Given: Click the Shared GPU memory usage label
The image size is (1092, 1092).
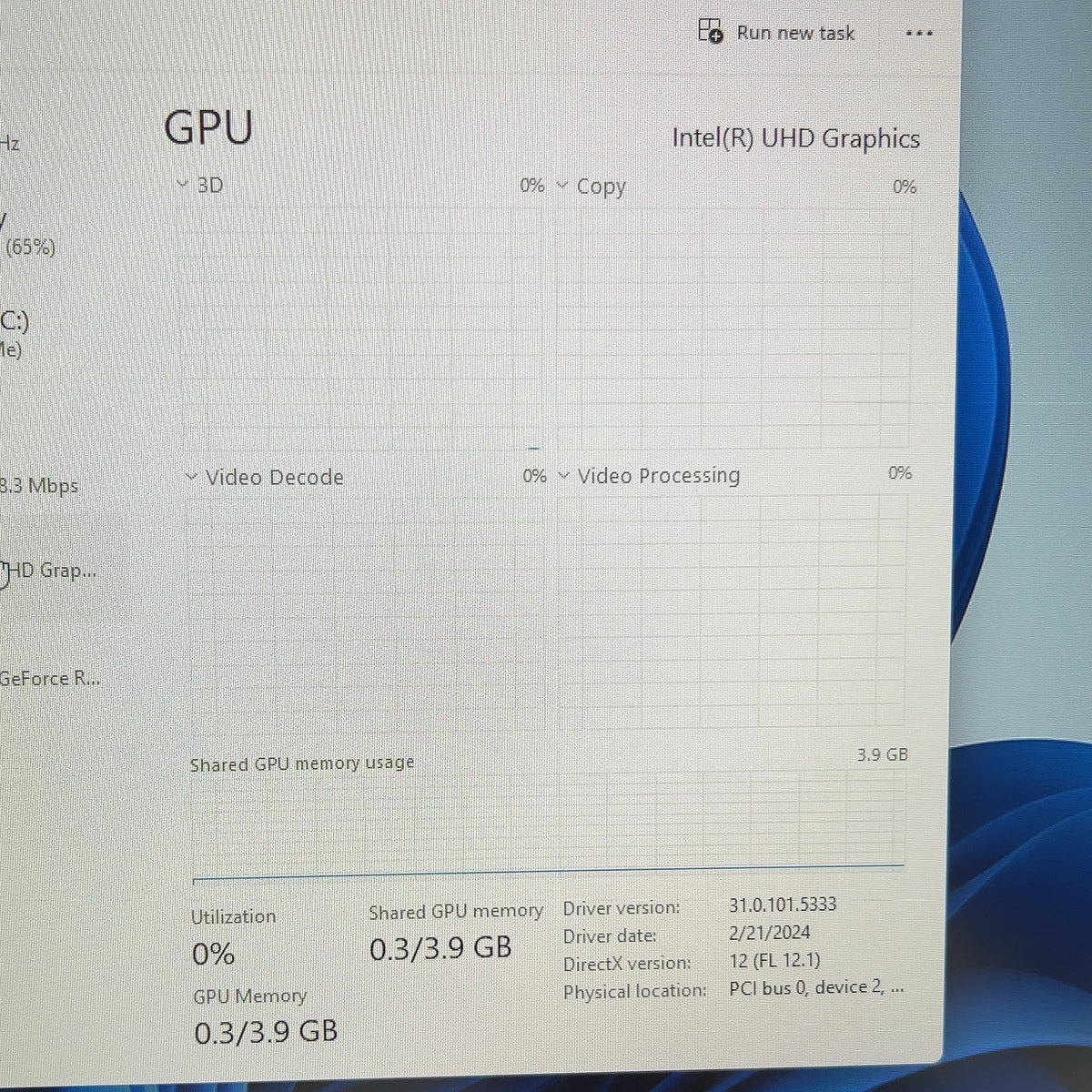Looking at the screenshot, I should pos(302,763).
